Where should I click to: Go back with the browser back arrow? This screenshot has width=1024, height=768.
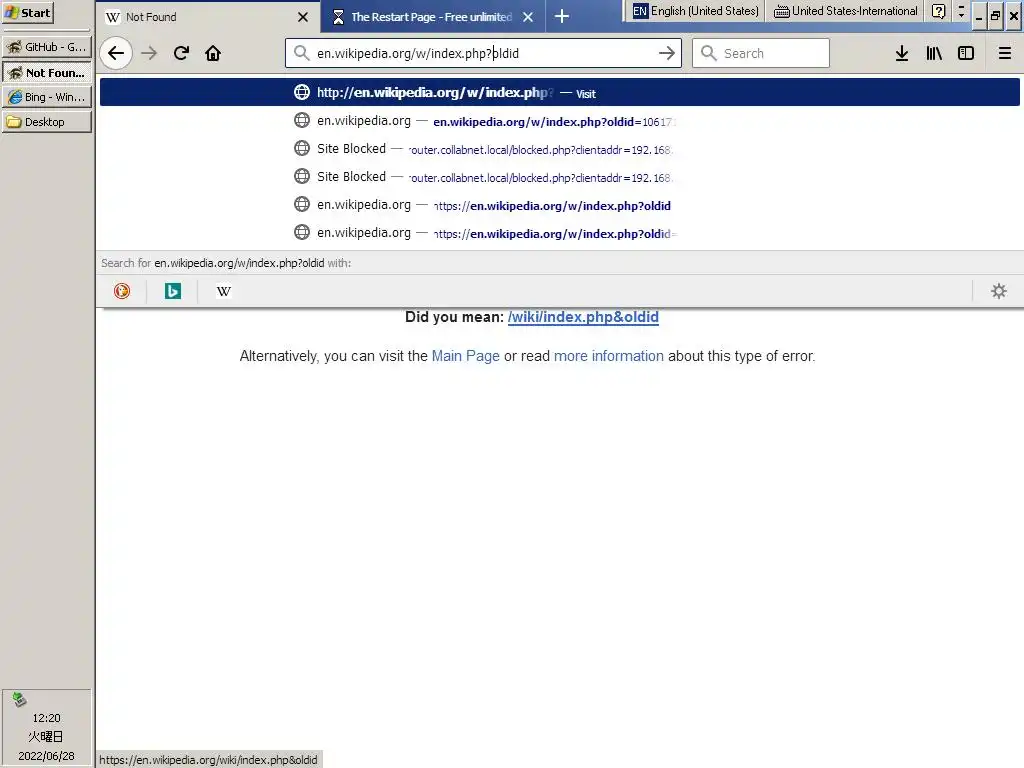coord(116,54)
